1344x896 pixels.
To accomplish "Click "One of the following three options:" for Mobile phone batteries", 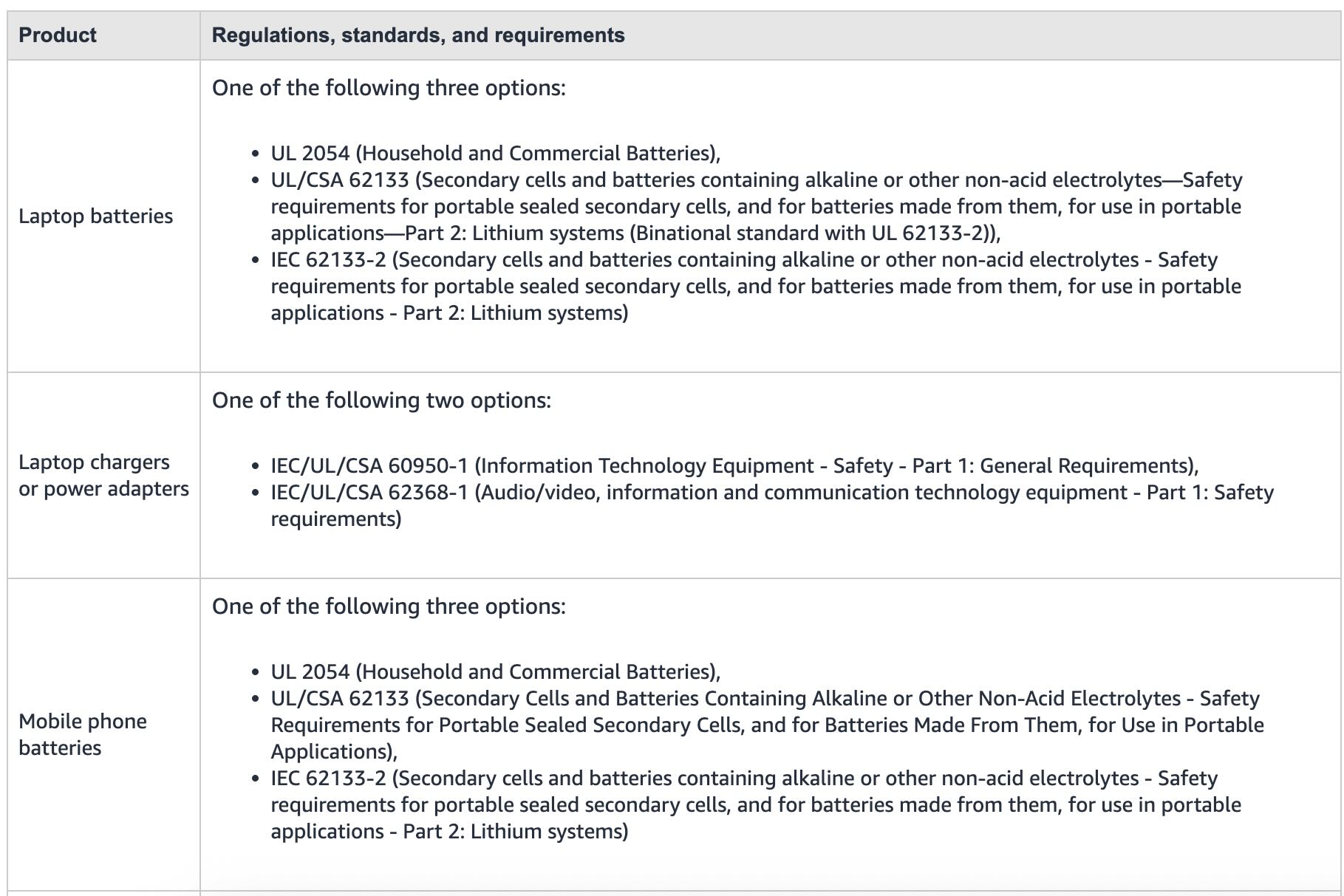I will [x=389, y=606].
